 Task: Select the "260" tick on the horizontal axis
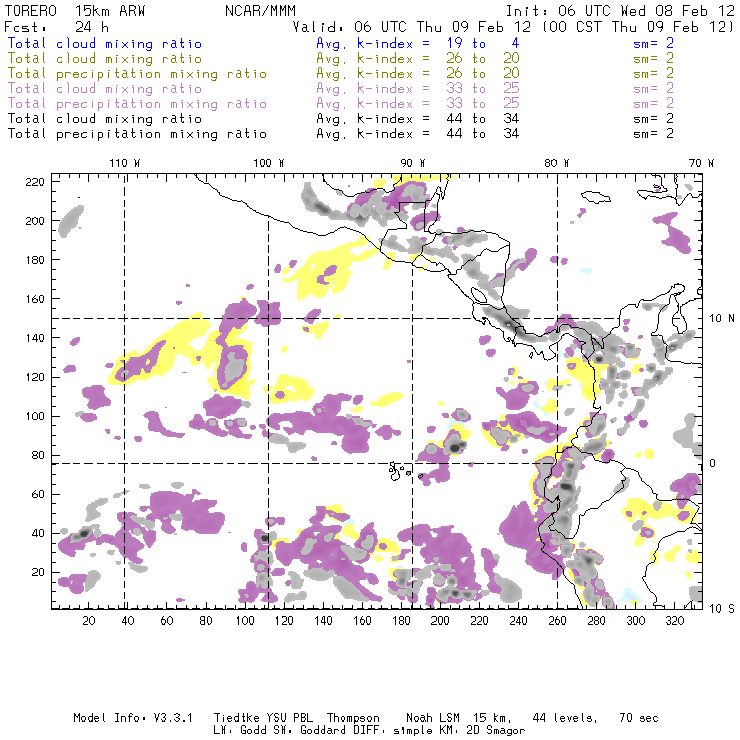tap(557, 621)
